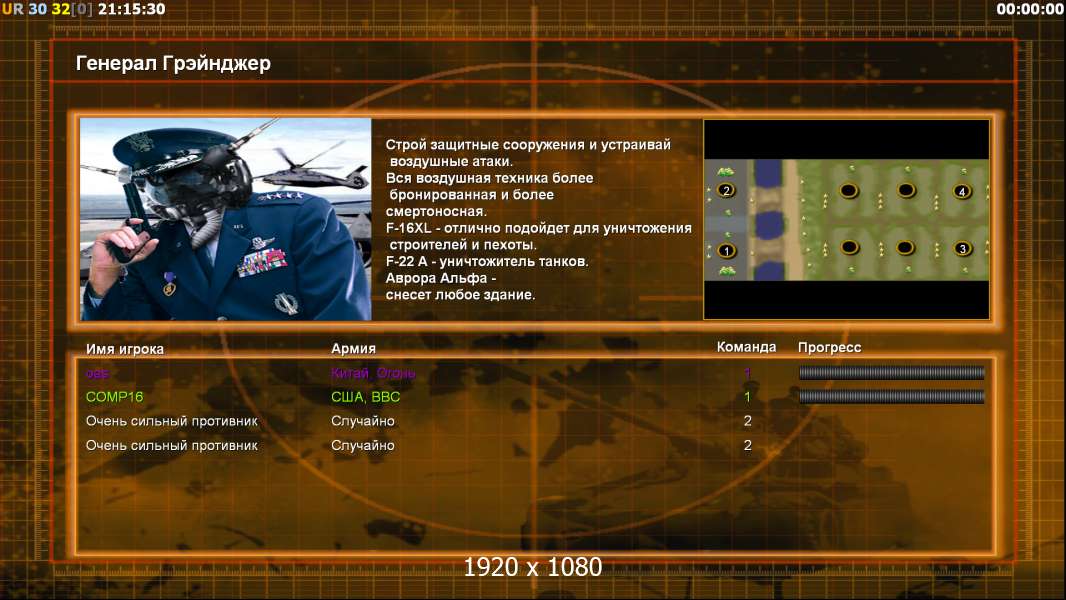Click the 00:00:00 timer at top right
The height and width of the screenshot is (600, 1066).
(x=1030, y=9)
